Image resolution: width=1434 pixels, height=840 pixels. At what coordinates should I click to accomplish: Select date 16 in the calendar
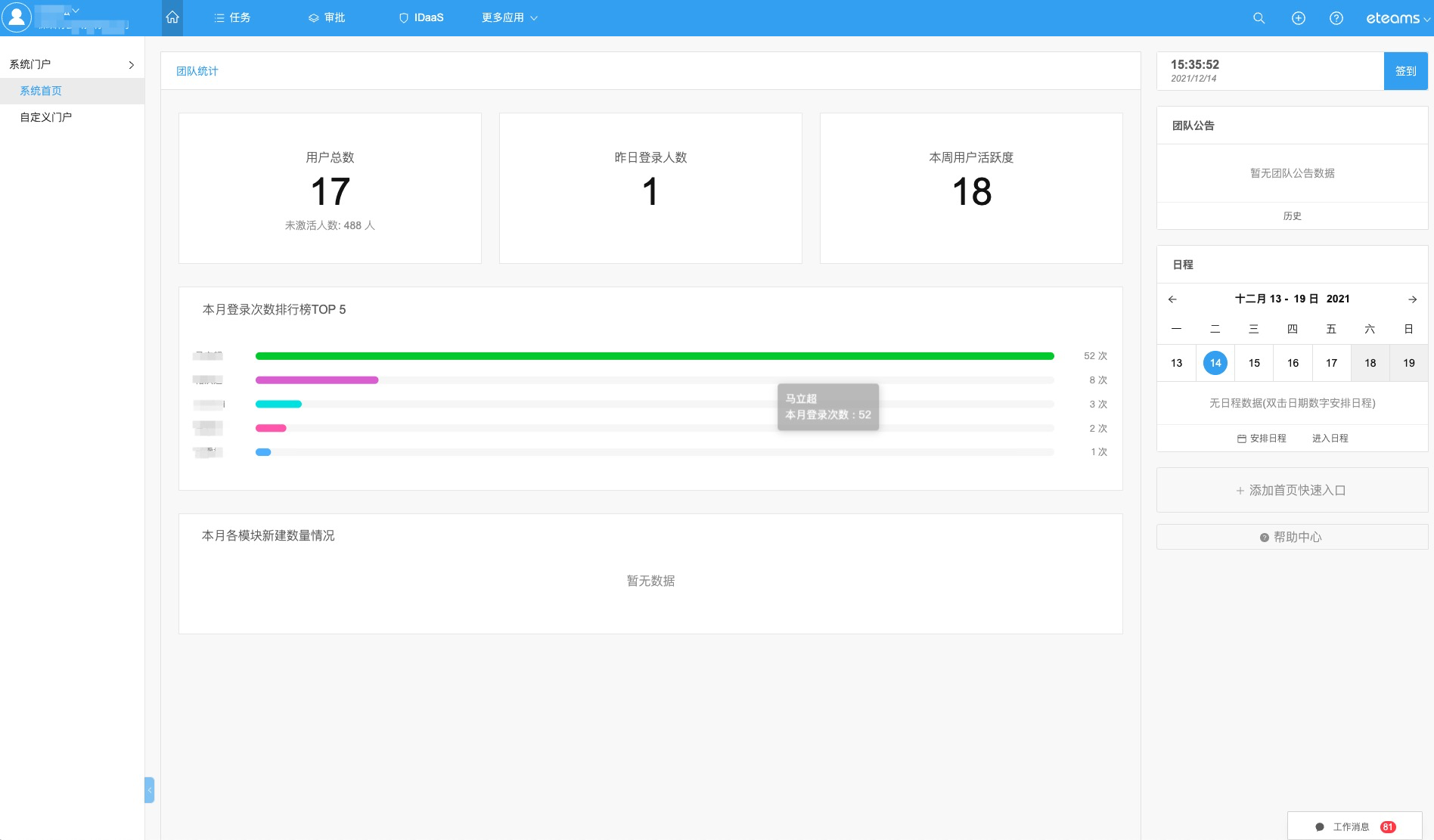pos(1293,363)
